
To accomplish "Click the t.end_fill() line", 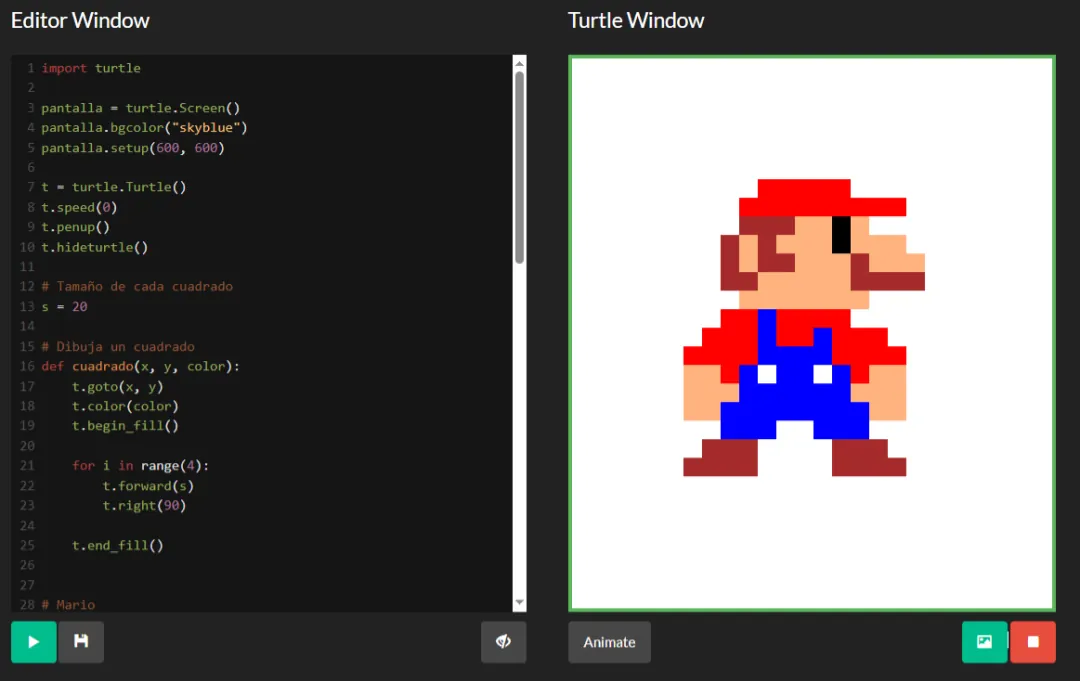I will coord(118,545).
